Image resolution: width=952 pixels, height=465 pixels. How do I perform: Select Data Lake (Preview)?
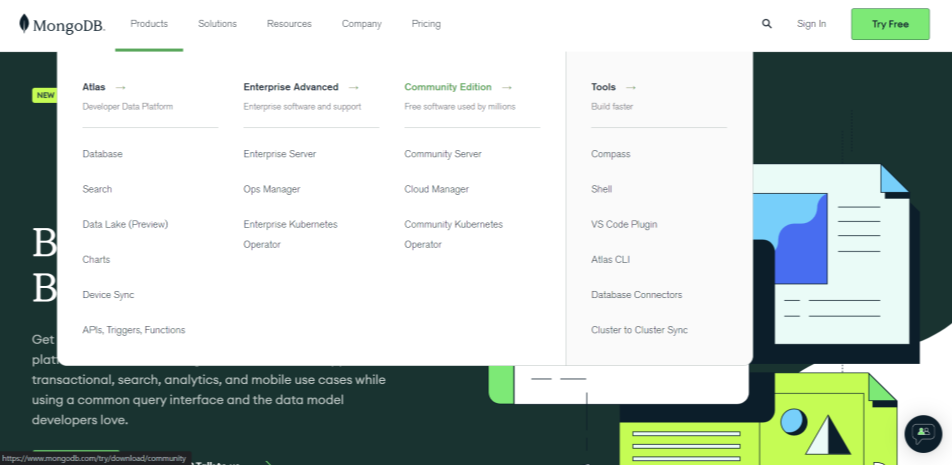(125, 224)
